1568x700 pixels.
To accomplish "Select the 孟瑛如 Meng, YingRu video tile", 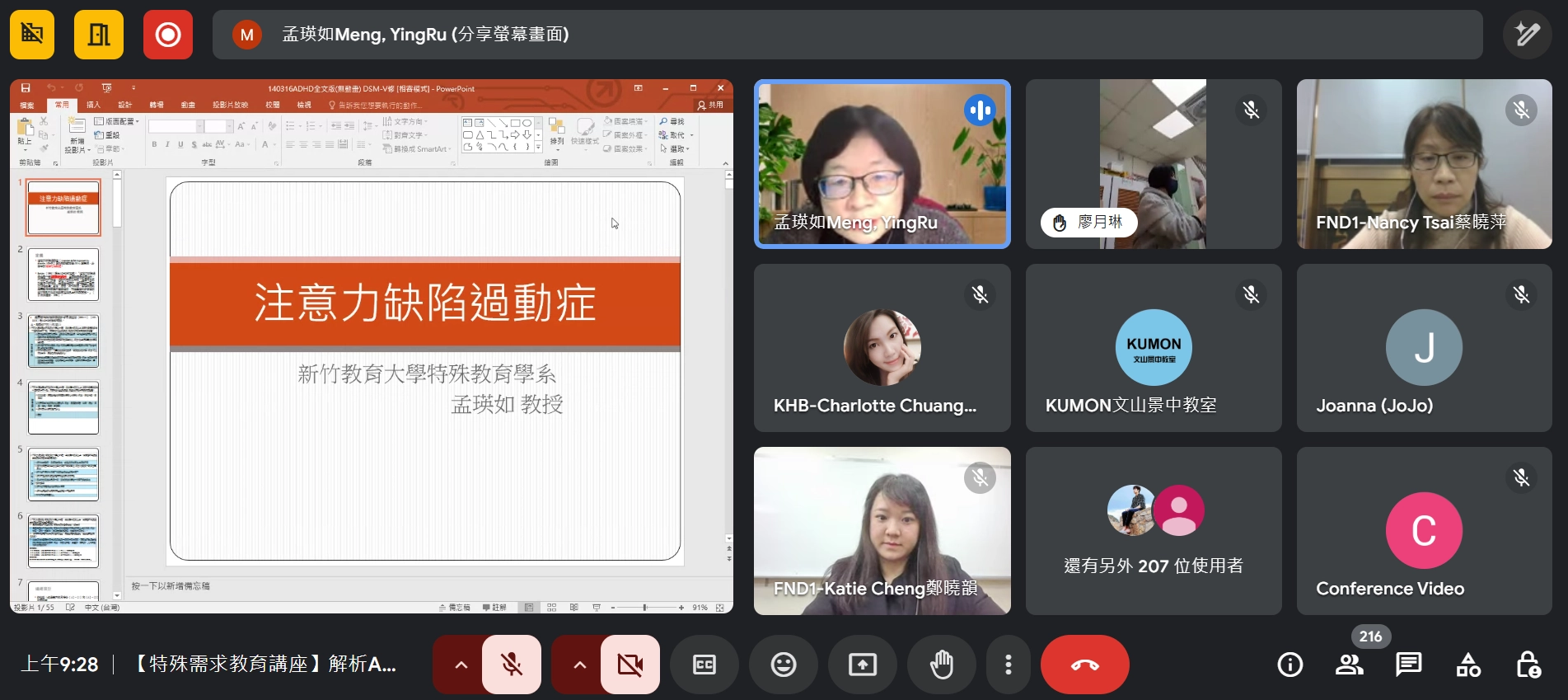I will tap(882, 164).
